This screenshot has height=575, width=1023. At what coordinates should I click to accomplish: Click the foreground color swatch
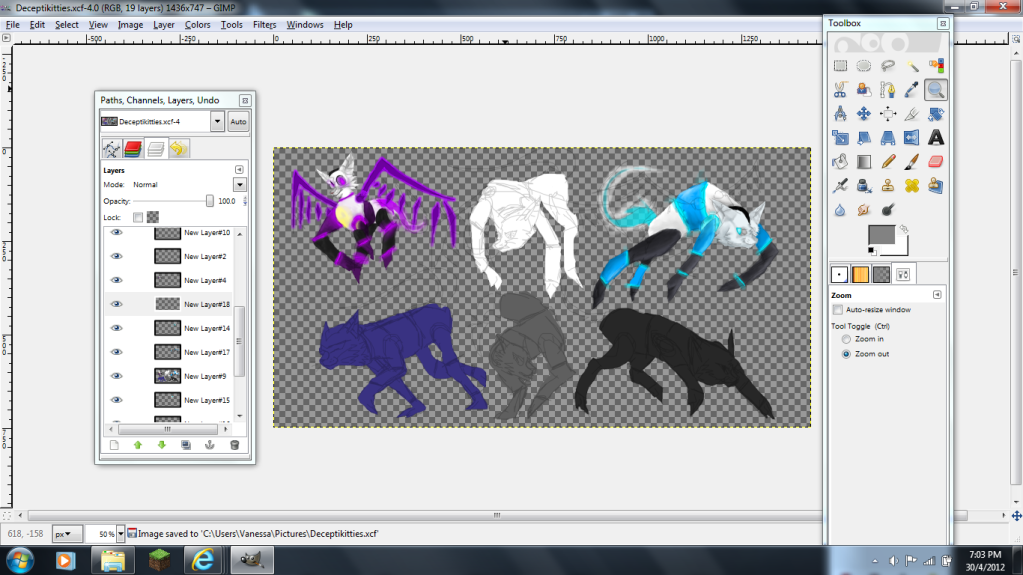coord(880,235)
